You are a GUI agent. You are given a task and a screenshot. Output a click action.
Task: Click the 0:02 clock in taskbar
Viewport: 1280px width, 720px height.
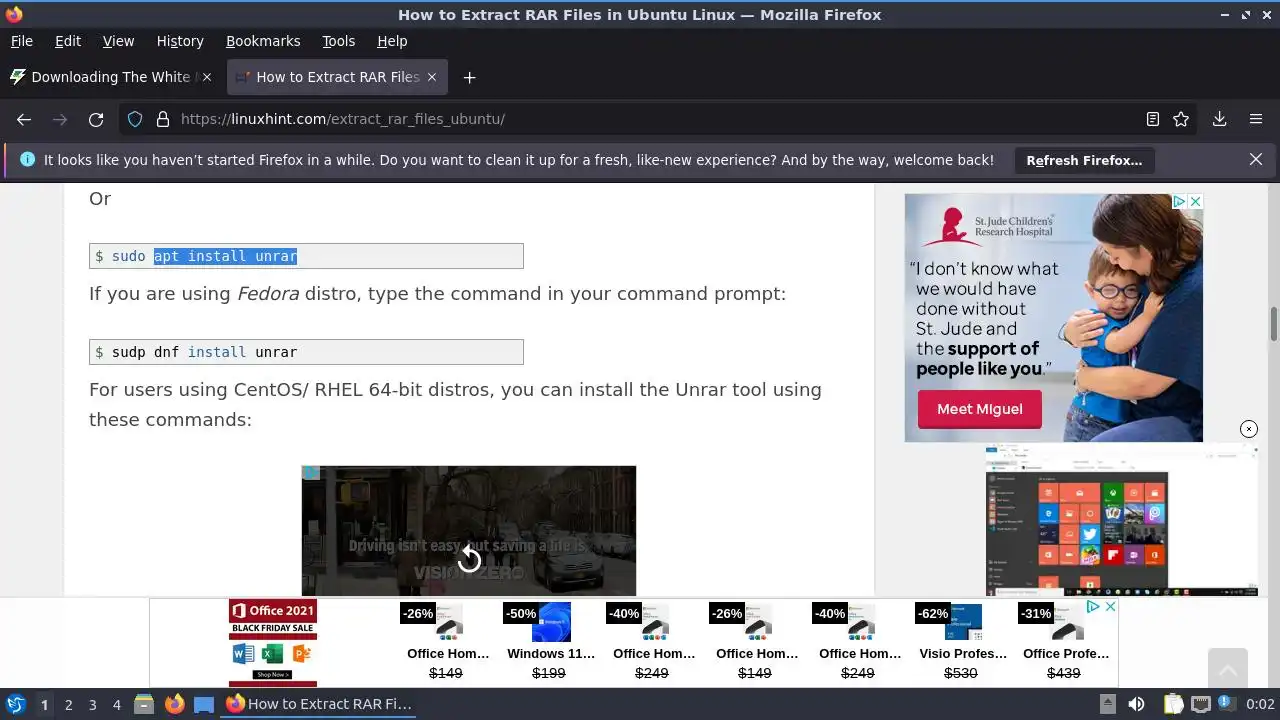tap(1260, 704)
